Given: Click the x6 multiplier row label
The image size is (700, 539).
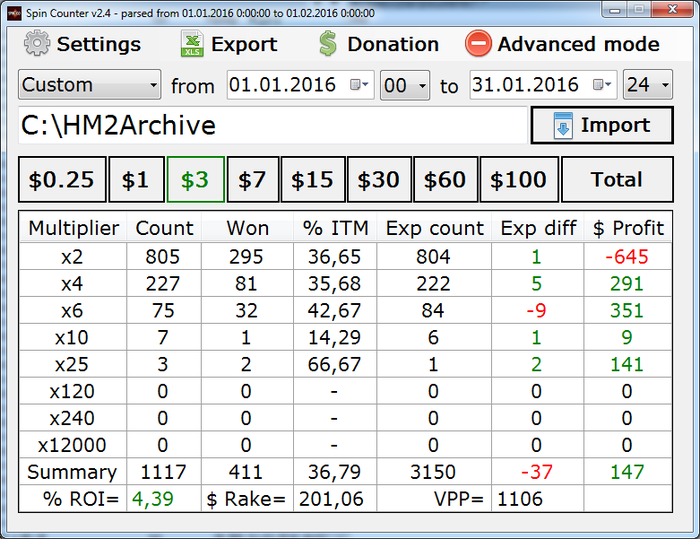Looking at the screenshot, I should click(72, 310).
